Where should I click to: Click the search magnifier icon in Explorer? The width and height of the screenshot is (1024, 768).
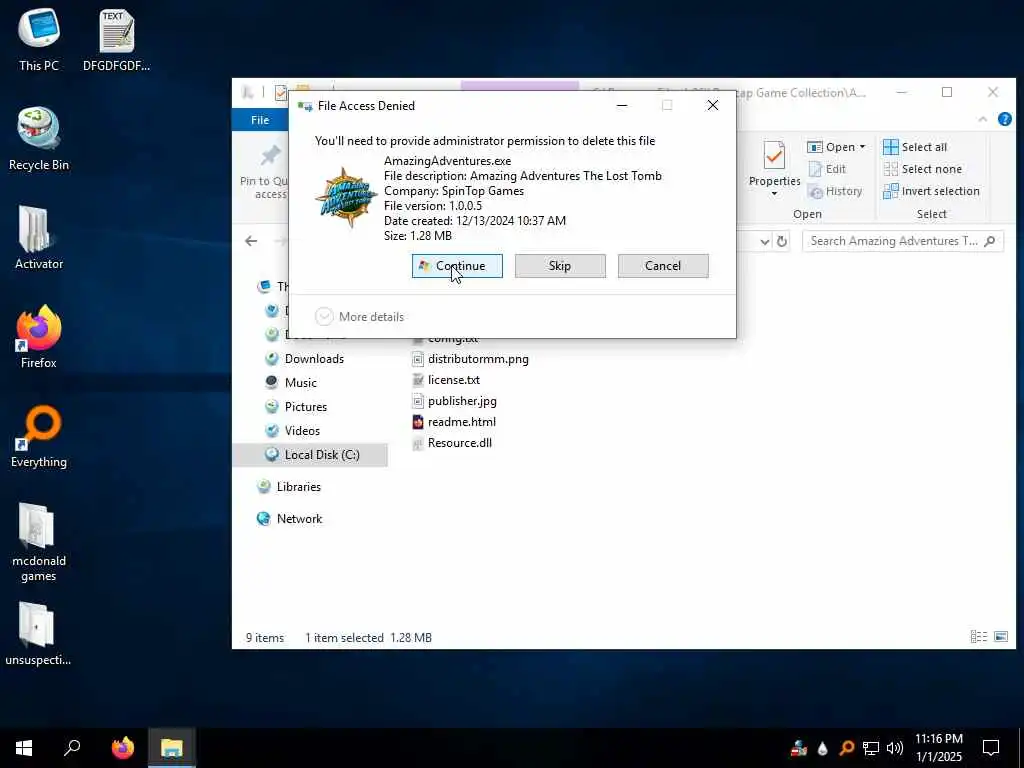[x=990, y=241]
